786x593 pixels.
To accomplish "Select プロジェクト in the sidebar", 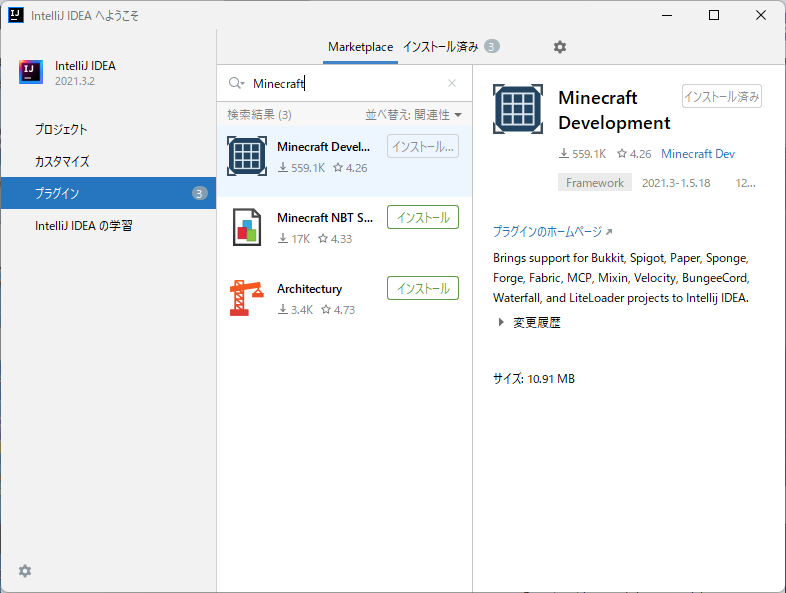I will click(x=62, y=130).
